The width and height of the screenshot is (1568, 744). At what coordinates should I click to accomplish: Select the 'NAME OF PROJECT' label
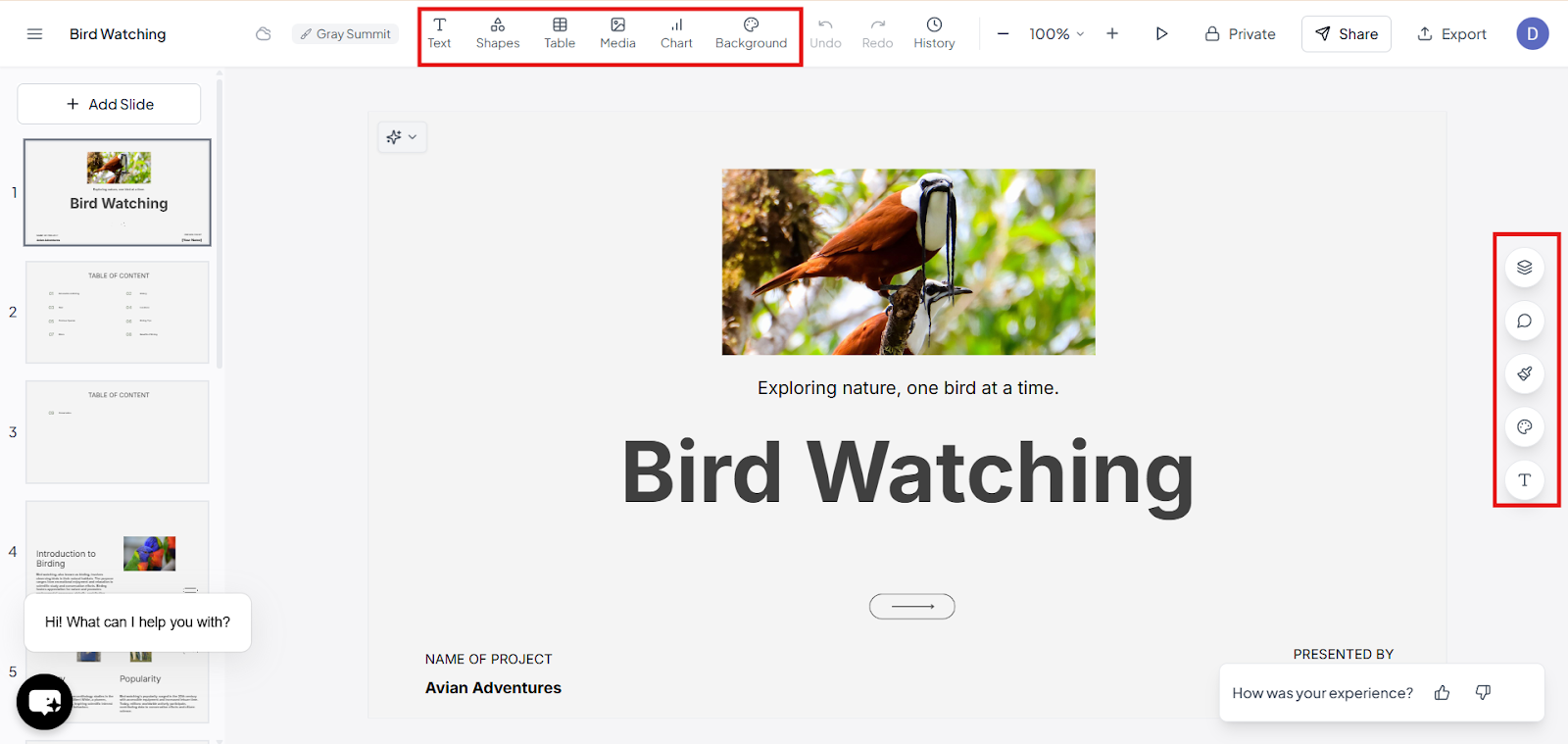pos(489,659)
